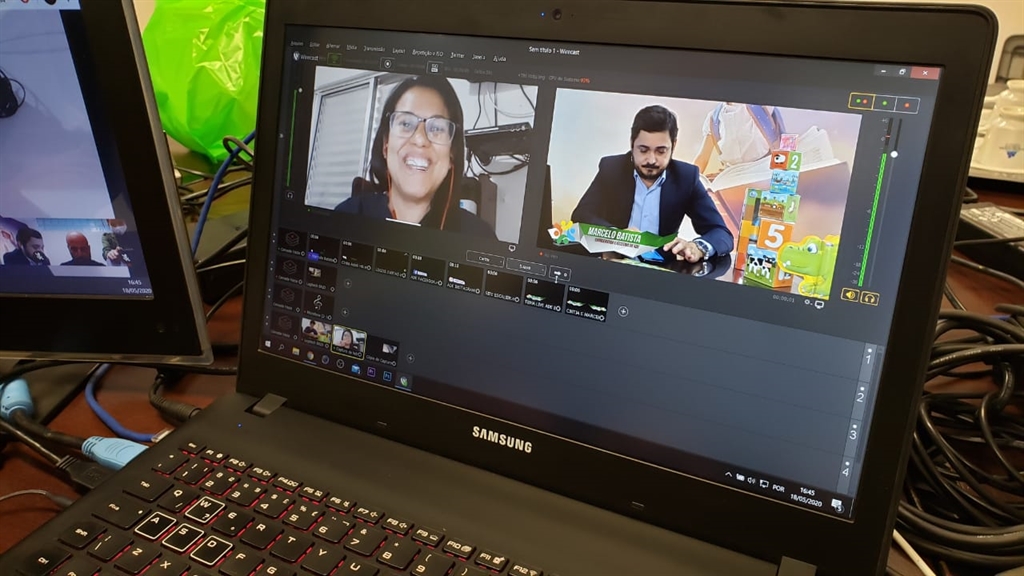Open the notification center icon

(837, 504)
